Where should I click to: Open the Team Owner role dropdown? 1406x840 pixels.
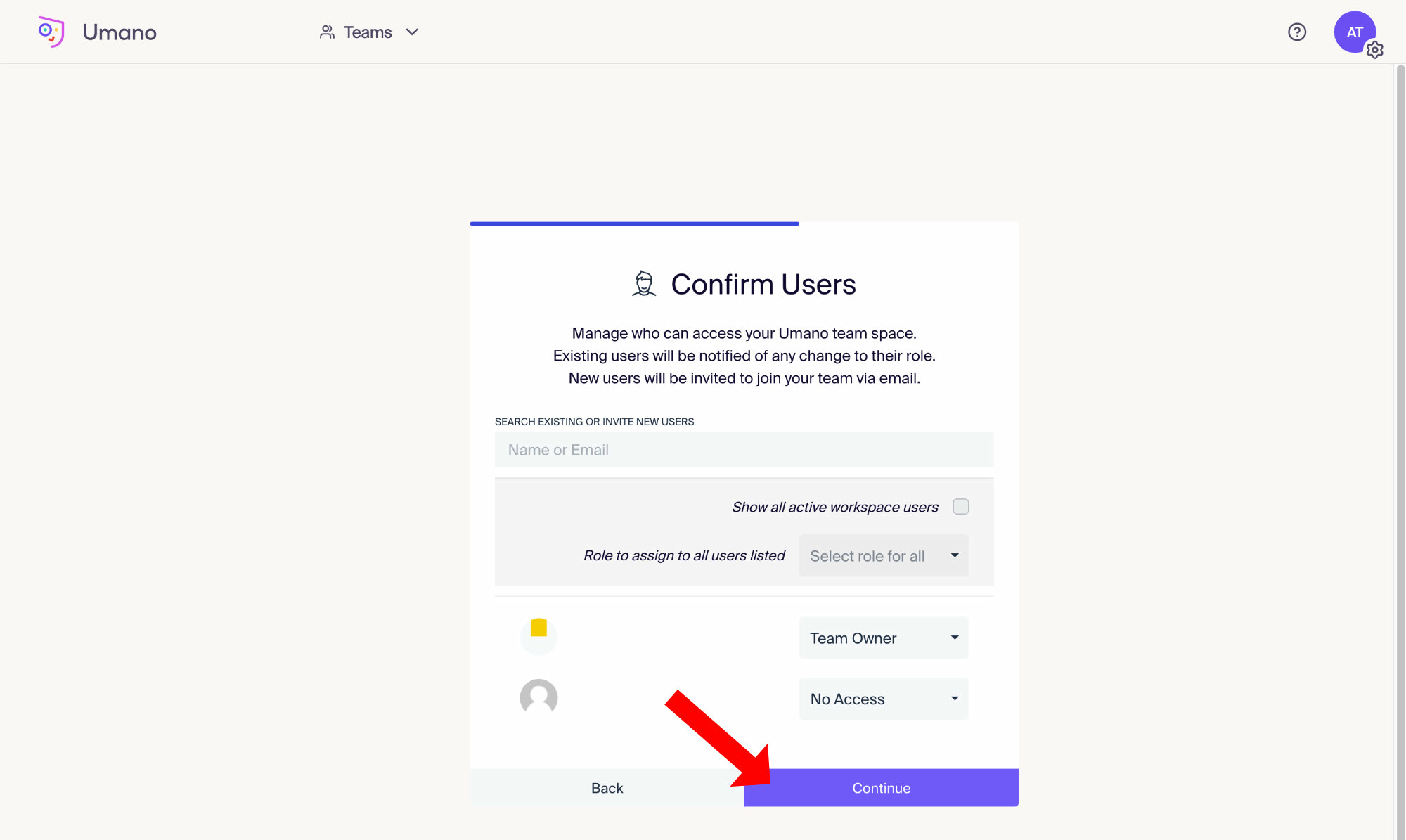tap(884, 638)
